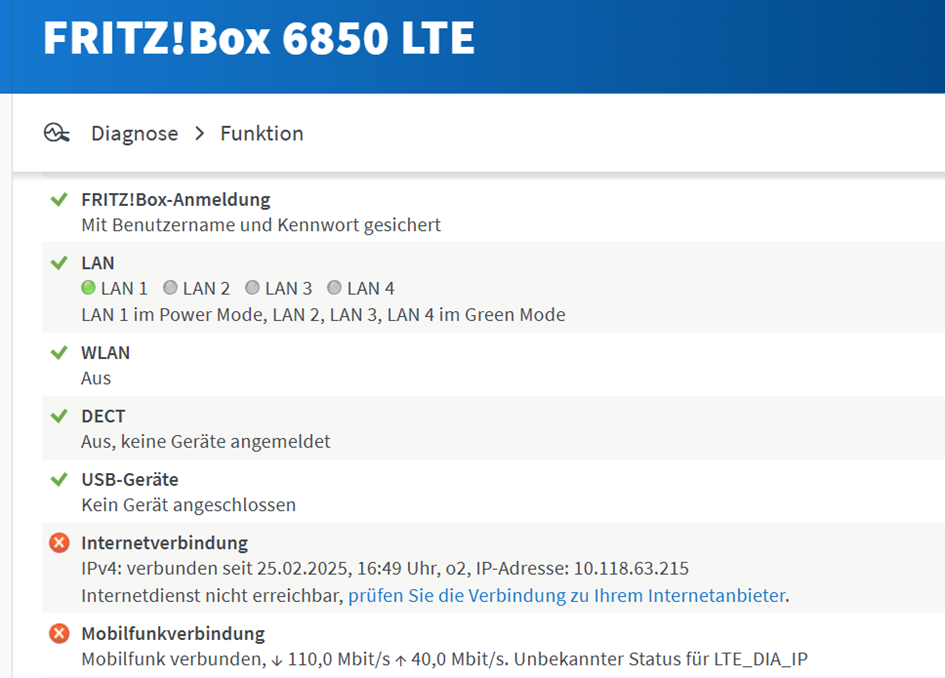Click the gray LAN 2 status indicator
This screenshot has width=945, height=678.
[x=170, y=288]
